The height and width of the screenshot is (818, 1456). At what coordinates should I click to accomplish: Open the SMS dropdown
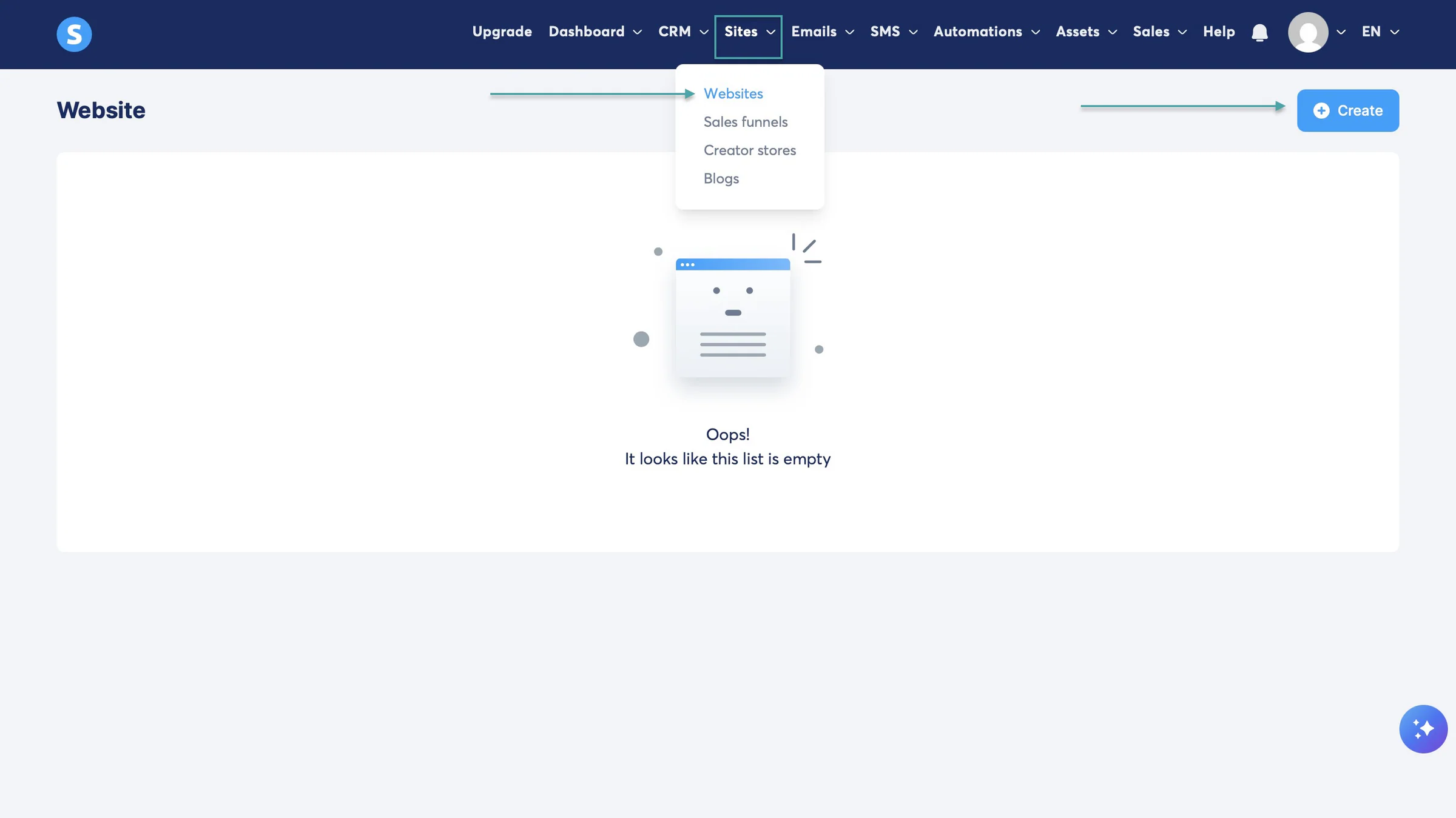894,32
